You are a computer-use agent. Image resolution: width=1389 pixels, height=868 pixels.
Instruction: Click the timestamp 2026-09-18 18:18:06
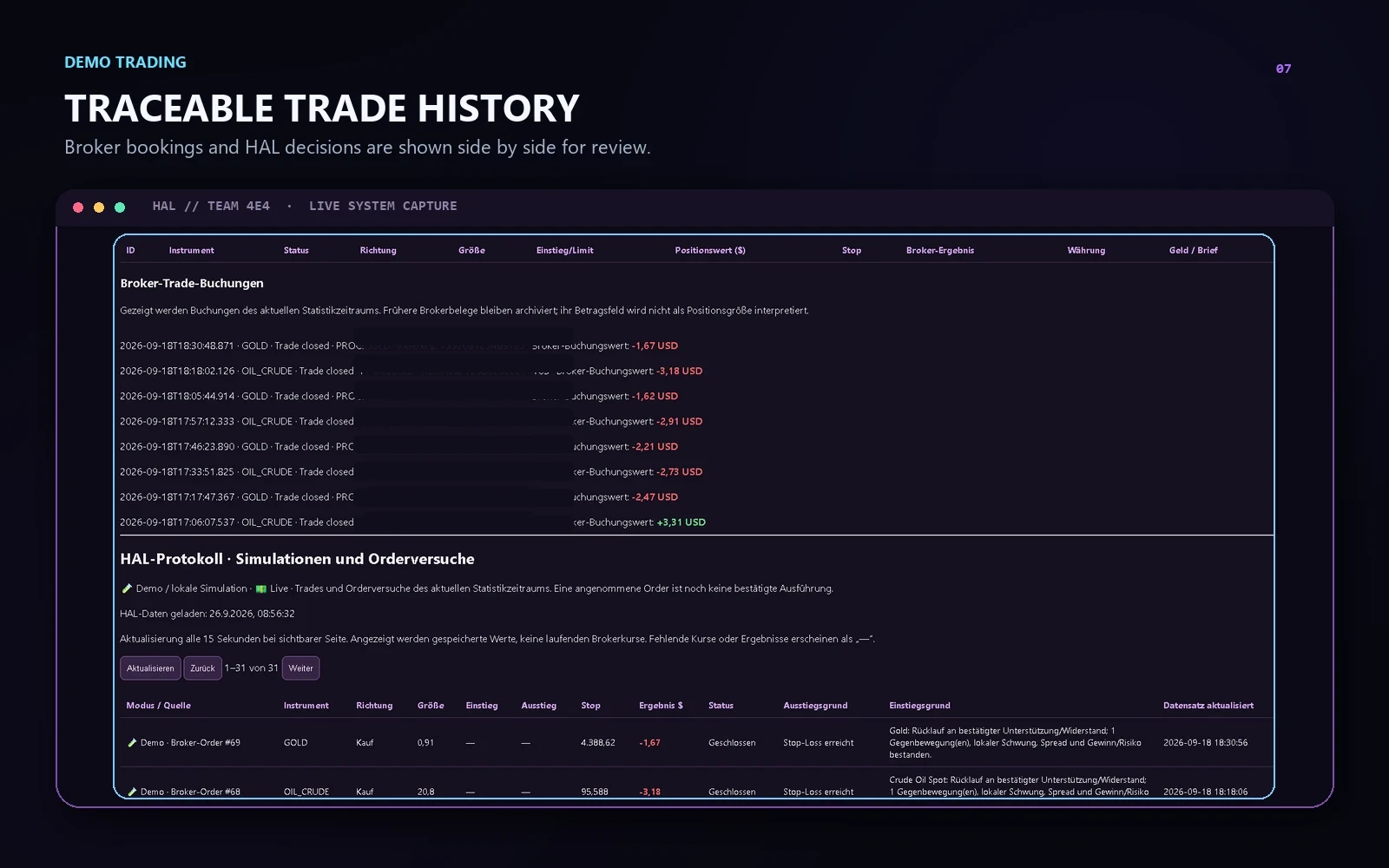(1205, 792)
